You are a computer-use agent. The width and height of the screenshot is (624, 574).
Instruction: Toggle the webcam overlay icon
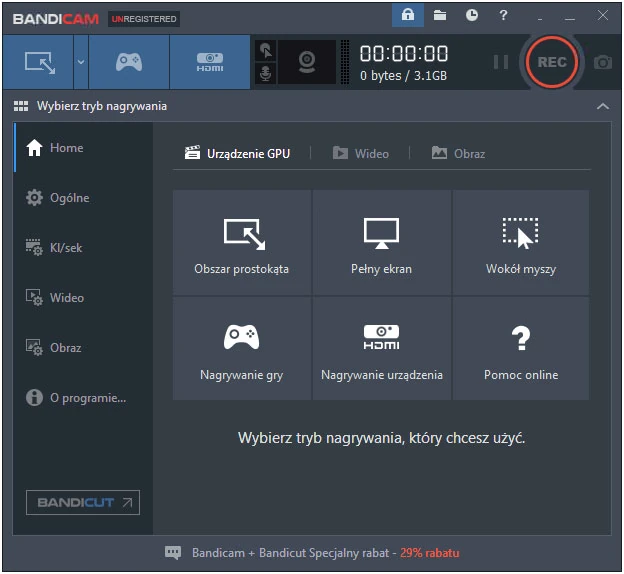click(307, 62)
